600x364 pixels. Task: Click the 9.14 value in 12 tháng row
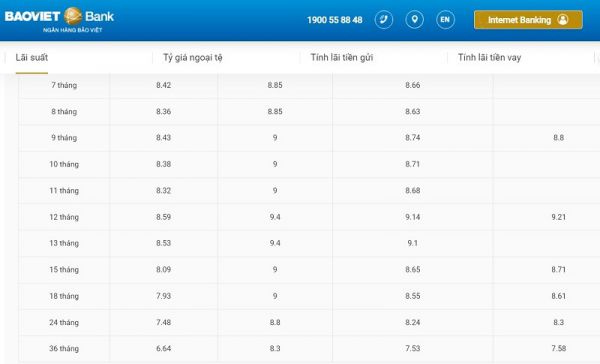pos(412,217)
